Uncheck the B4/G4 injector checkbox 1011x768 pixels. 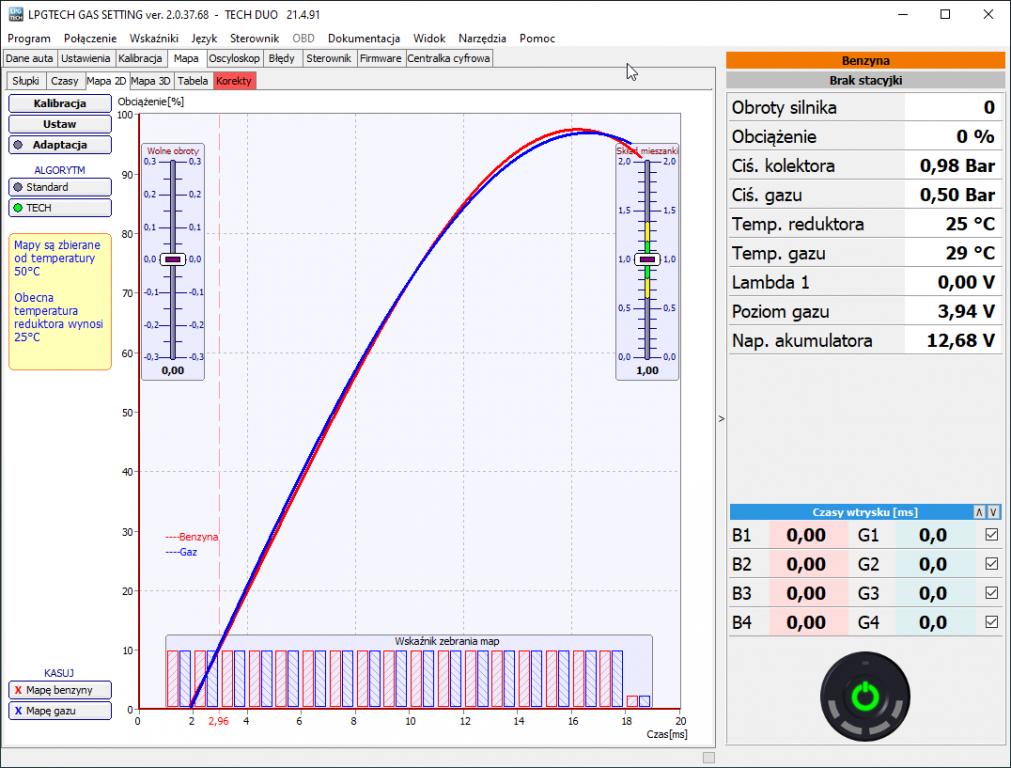coord(992,622)
